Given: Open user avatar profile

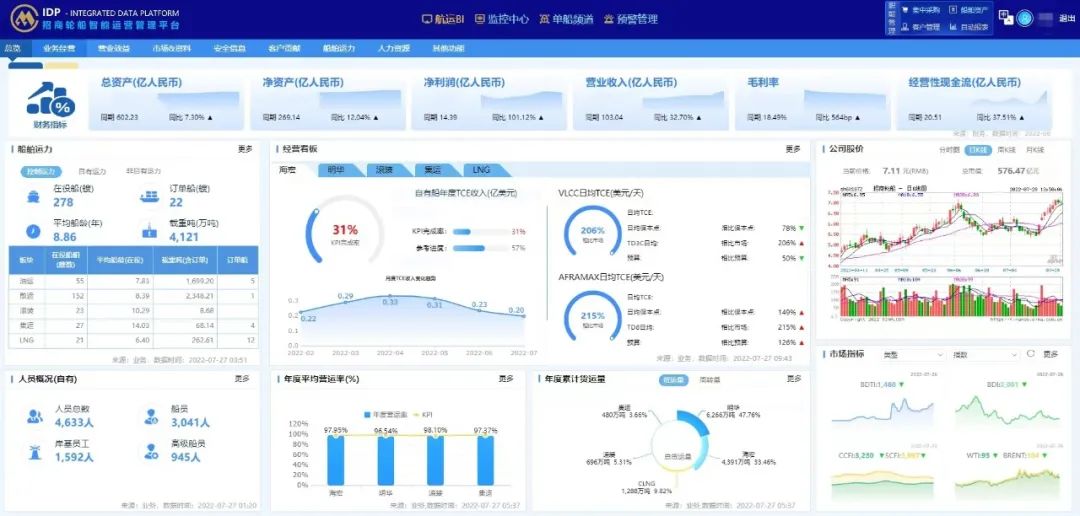Looking at the screenshot, I should (x=1025, y=19).
